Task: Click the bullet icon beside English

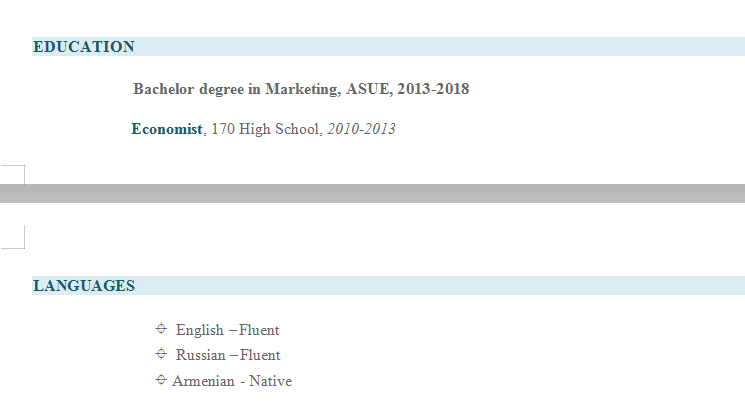Action: (161, 329)
